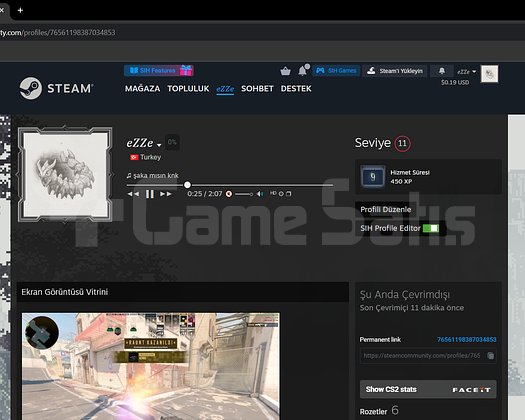Toggle the HD quality icon
The height and width of the screenshot is (420, 525).
click(x=273, y=193)
